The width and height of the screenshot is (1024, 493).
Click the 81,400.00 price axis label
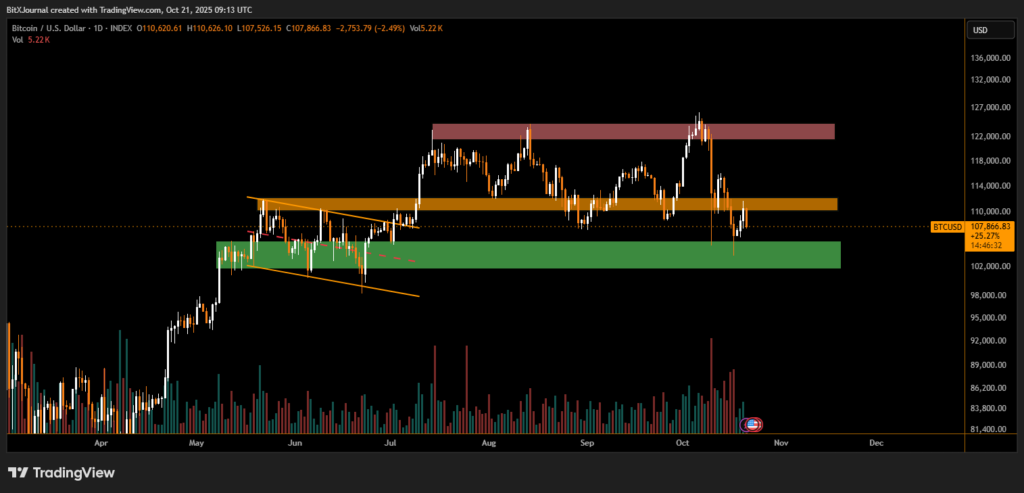coord(989,429)
